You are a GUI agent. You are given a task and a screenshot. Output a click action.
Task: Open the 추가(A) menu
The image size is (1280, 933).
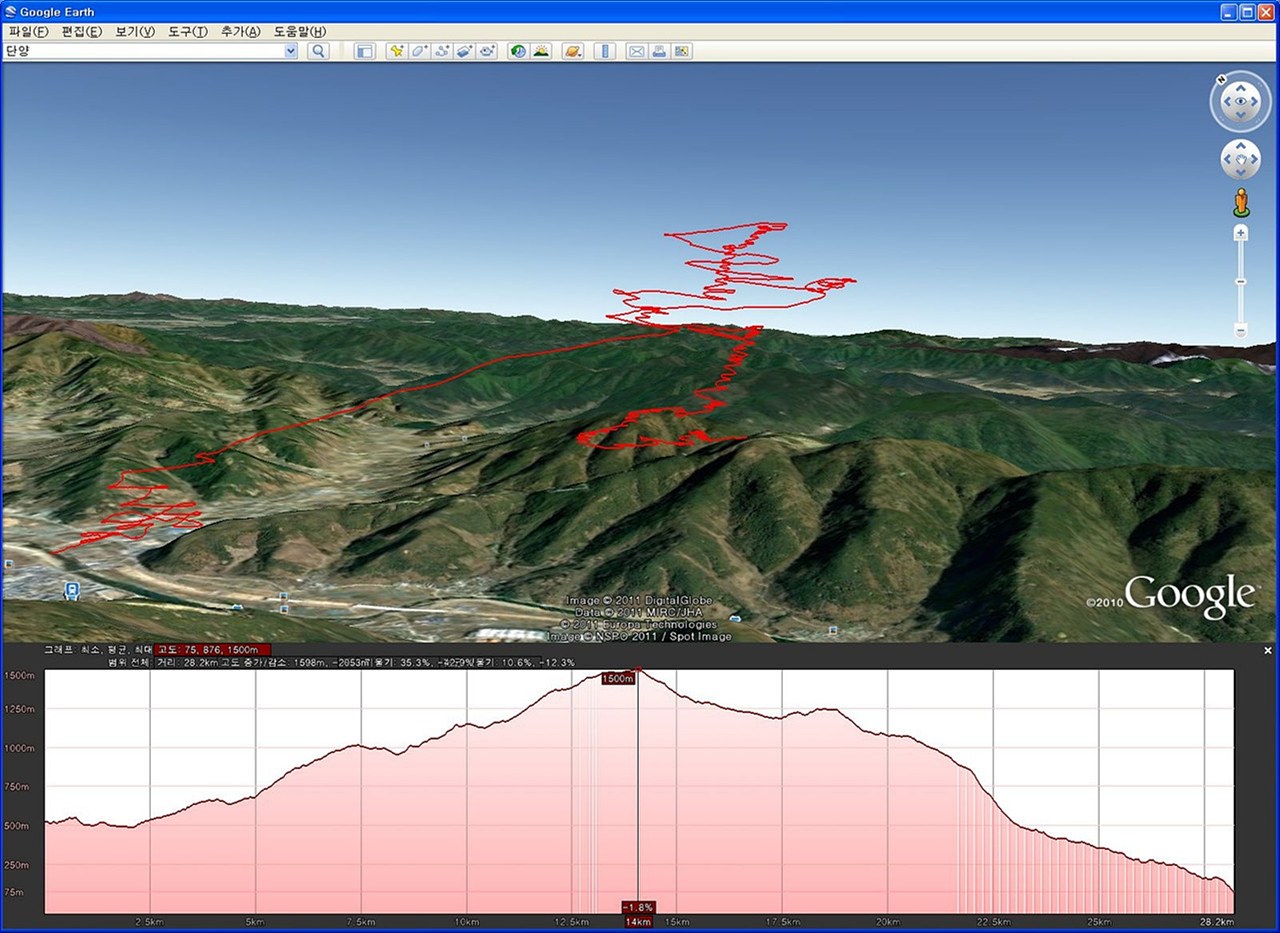point(241,31)
